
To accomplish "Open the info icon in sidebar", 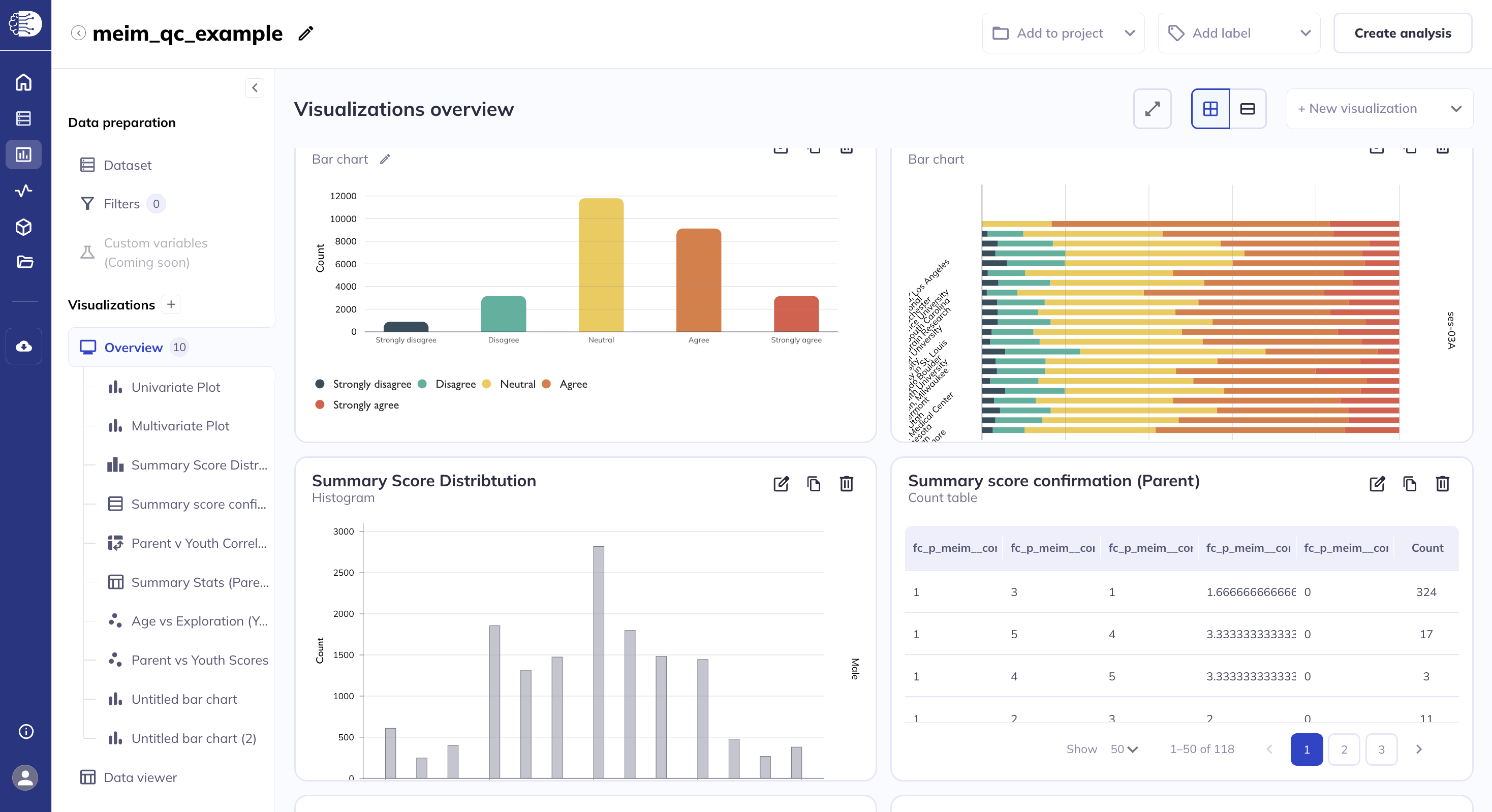I will click(x=26, y=732).
